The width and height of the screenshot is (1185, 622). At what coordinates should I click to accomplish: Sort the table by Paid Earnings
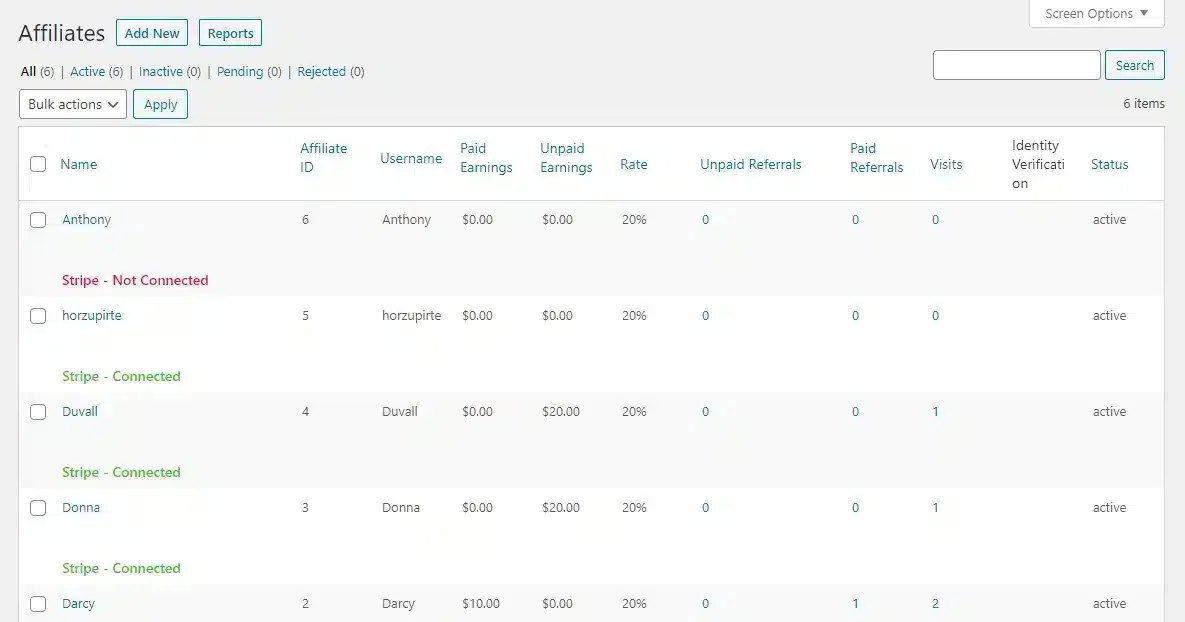coord(486,157)
